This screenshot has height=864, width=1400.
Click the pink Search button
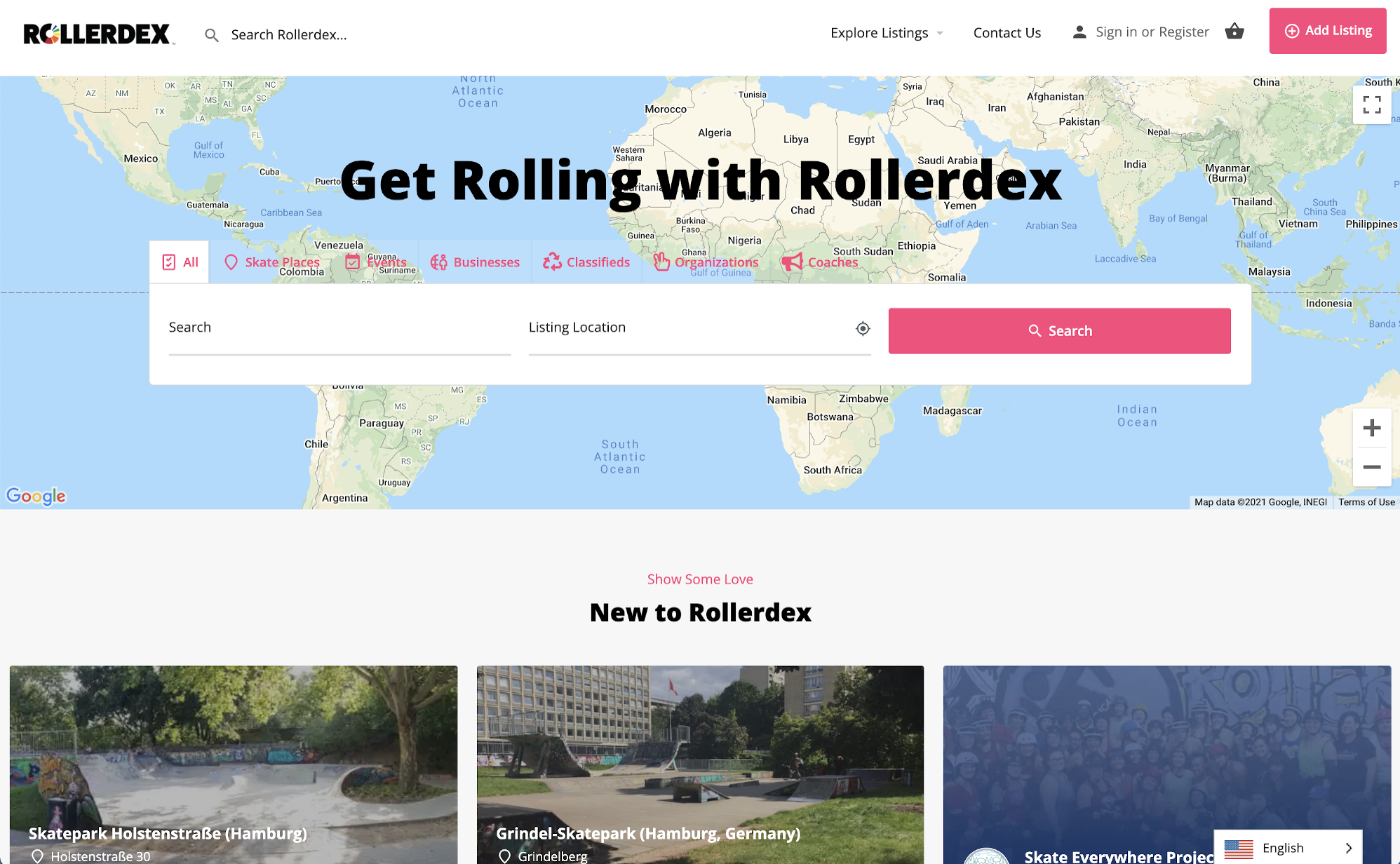(x=1059, y=331)
